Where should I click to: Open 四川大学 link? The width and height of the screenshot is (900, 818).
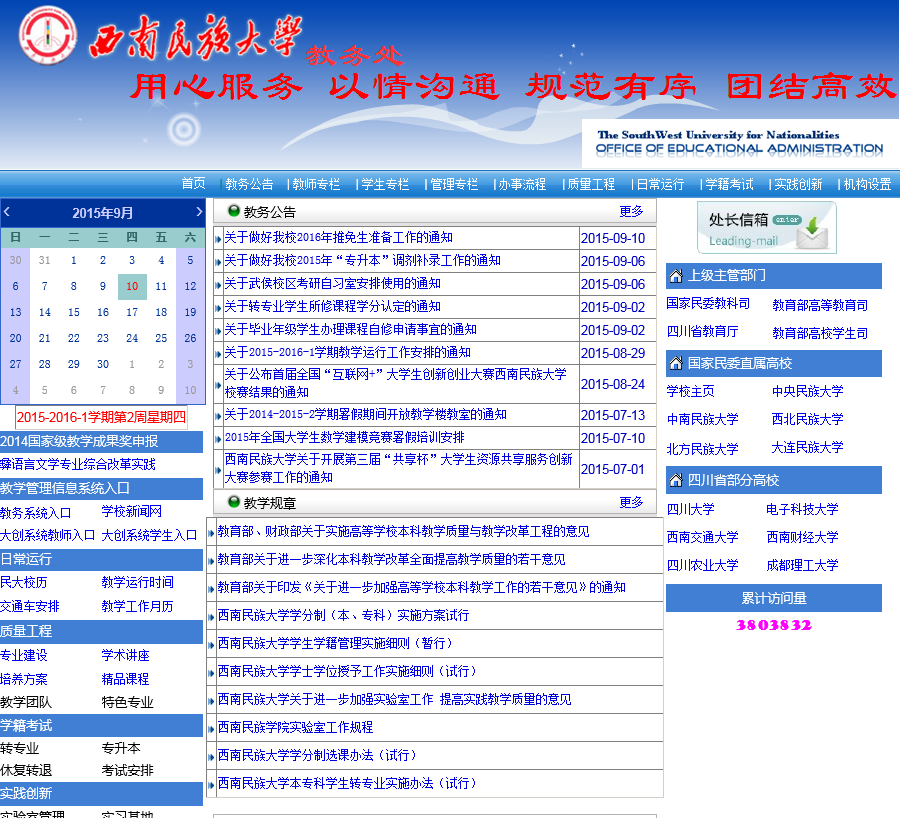point(690,509)
